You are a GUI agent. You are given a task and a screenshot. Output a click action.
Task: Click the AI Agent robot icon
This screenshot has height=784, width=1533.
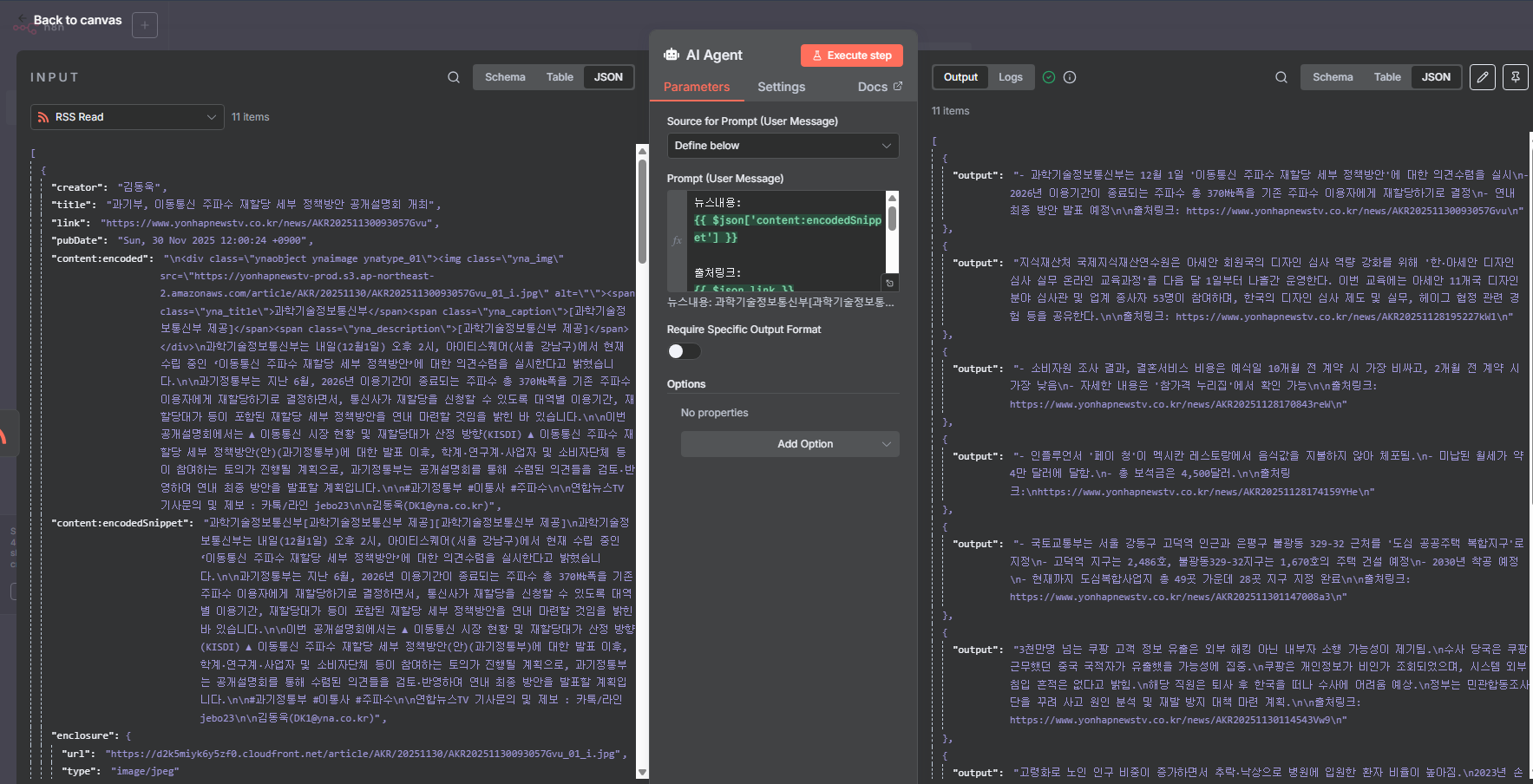[672, 55]
